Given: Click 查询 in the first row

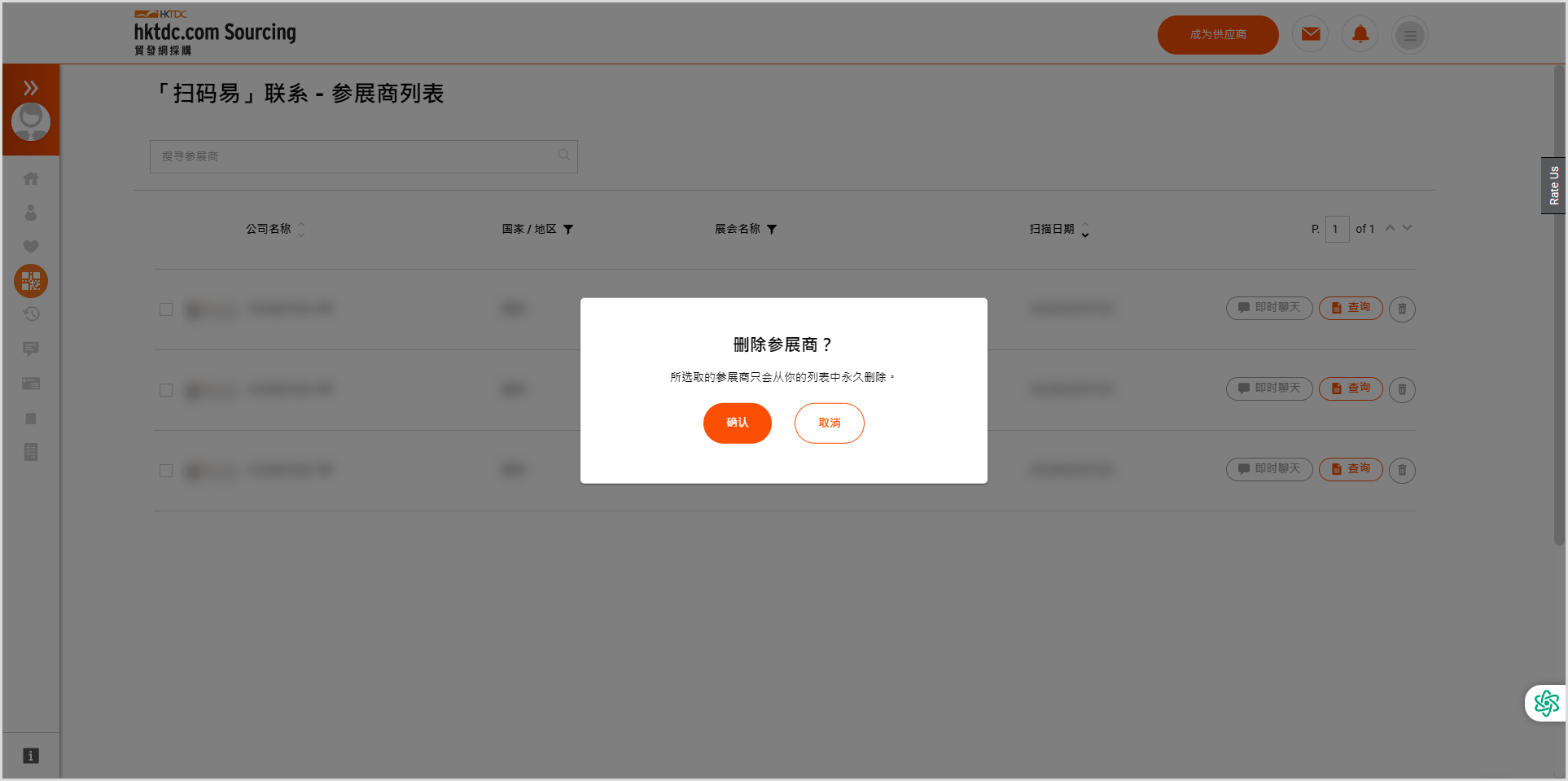Looking at the screenshot, I should (x=1351, y=308).
